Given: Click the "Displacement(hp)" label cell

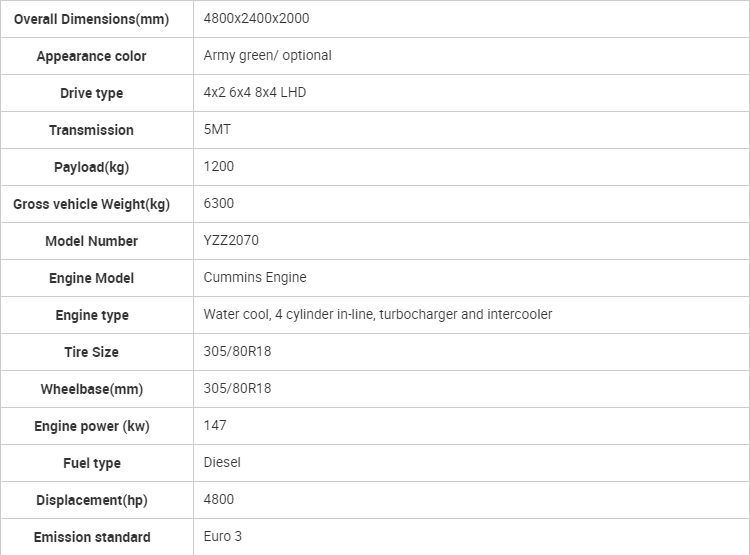Looking at the screenshot, I should [91, 500].
